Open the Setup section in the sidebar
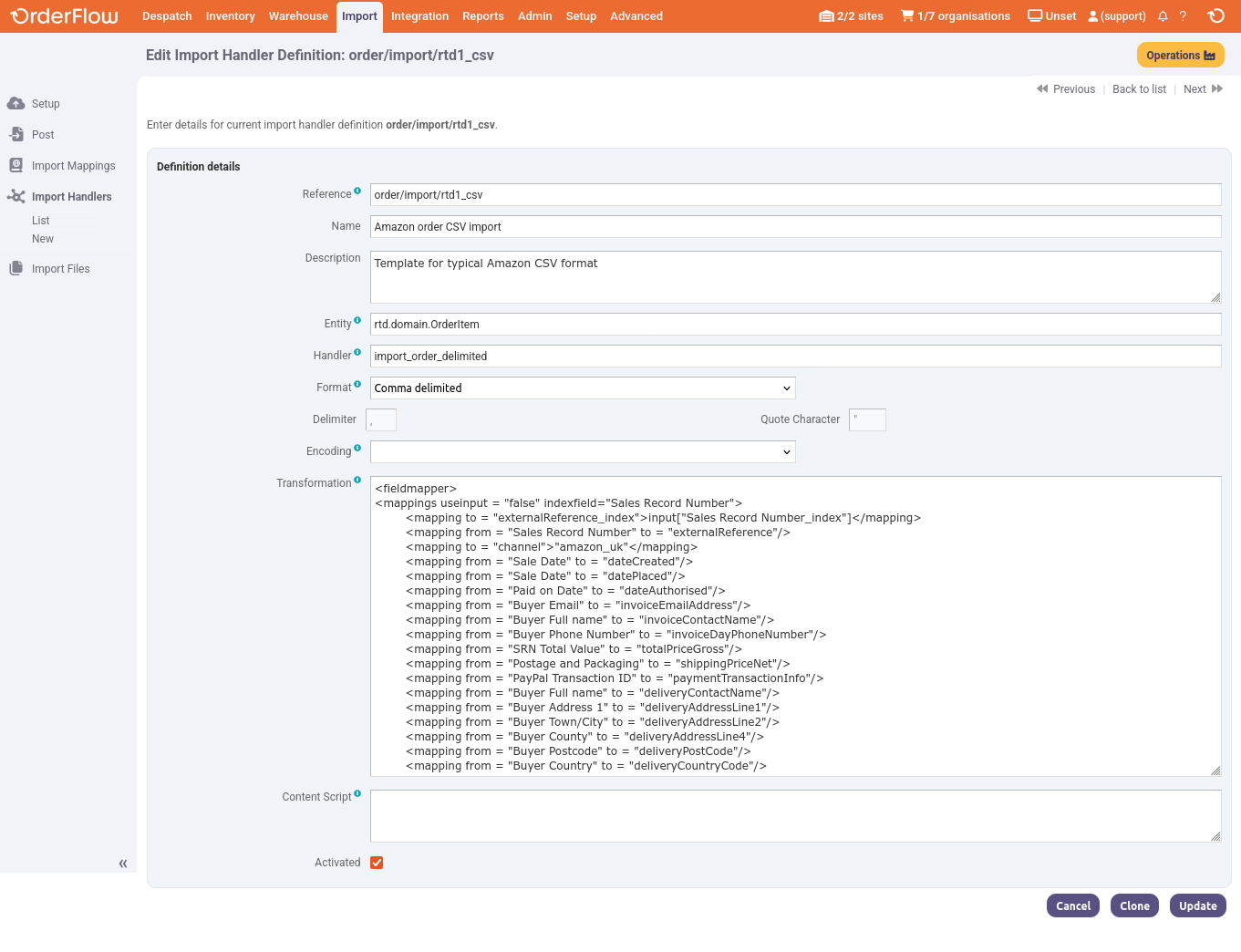The image size is (1241, 952). 42,103
